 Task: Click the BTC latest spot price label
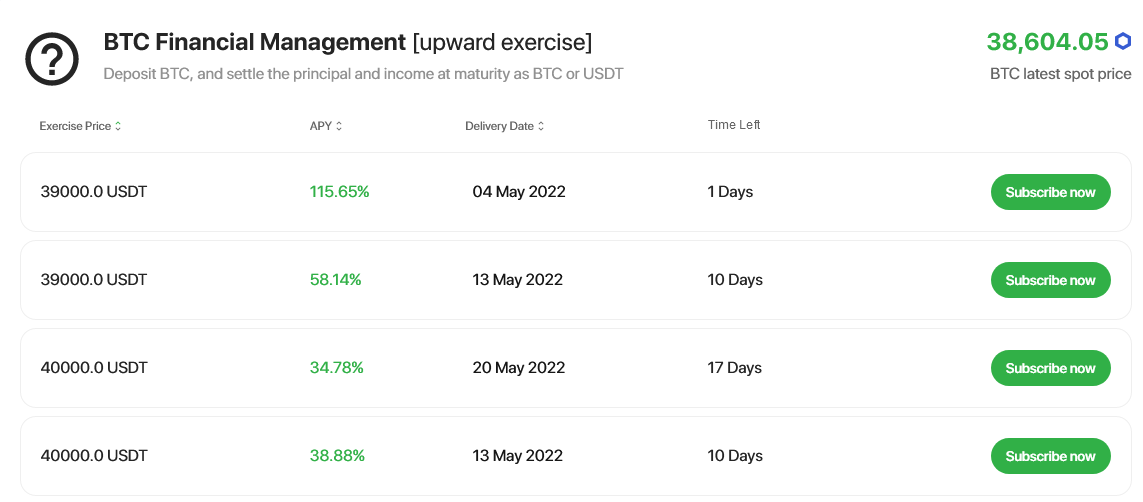[x=1061, y=74]
